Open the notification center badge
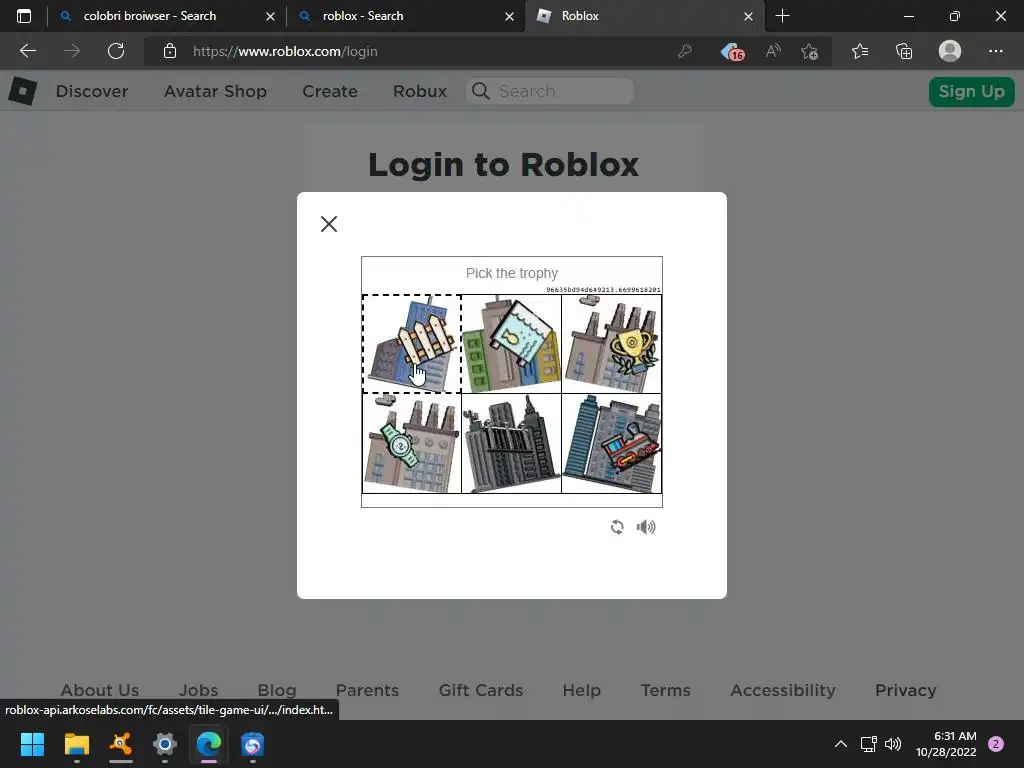The width and height of the screenshot is (1024, 768). 996,744
